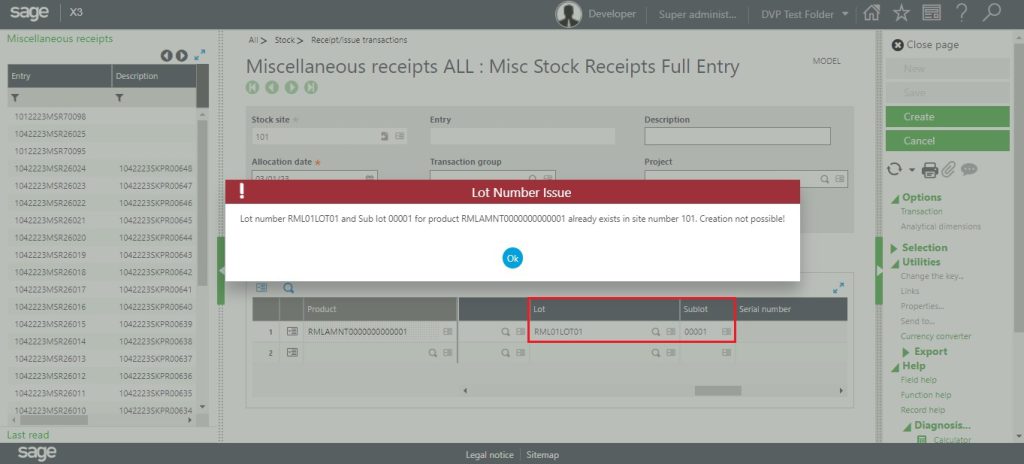
Task: Click the search magnifier in top bar
Action: [992, 13]
